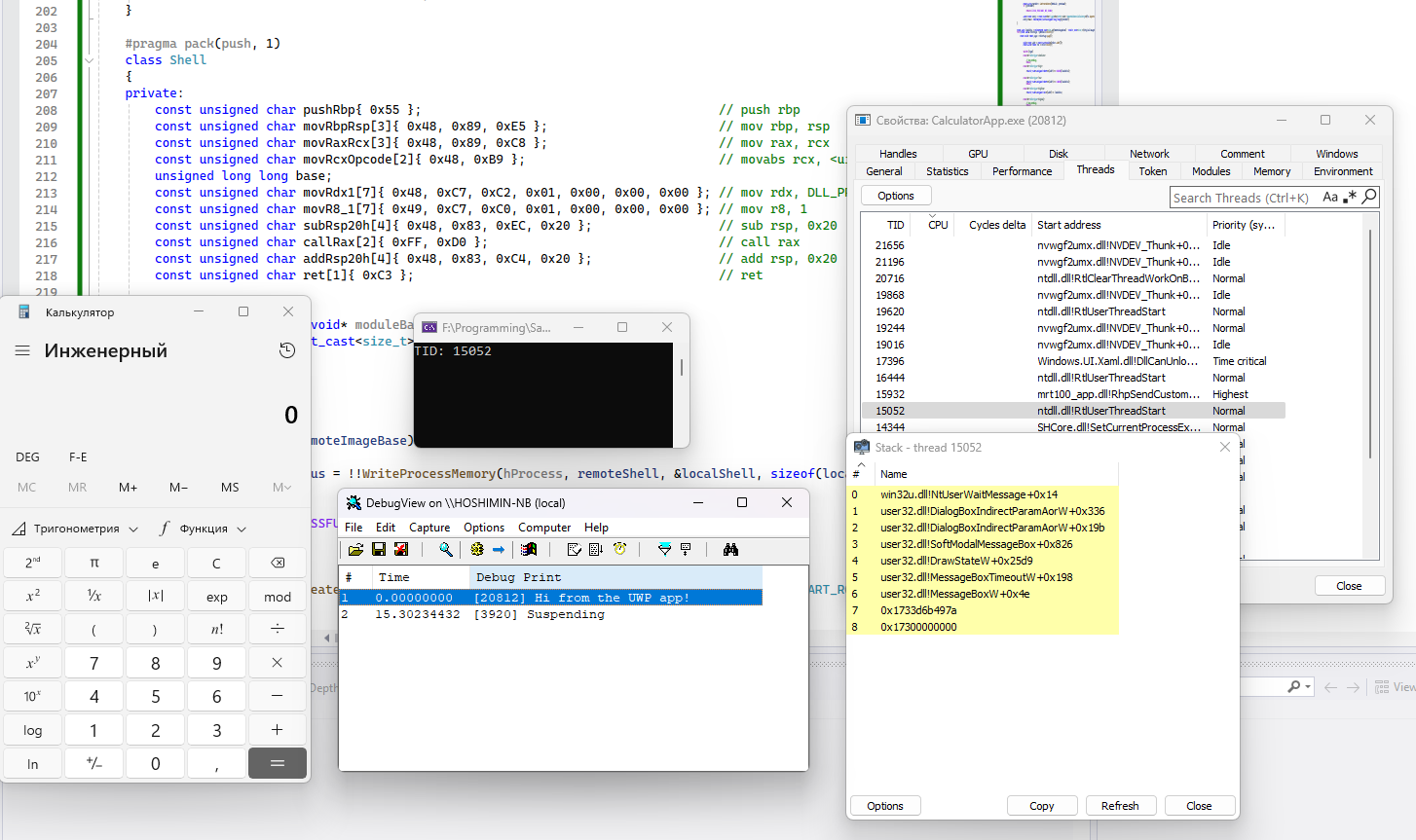Click the Refresh button in stack window
Image resolution: width=1416 pixels, height=840 pixels.
tap(1120, 806)
